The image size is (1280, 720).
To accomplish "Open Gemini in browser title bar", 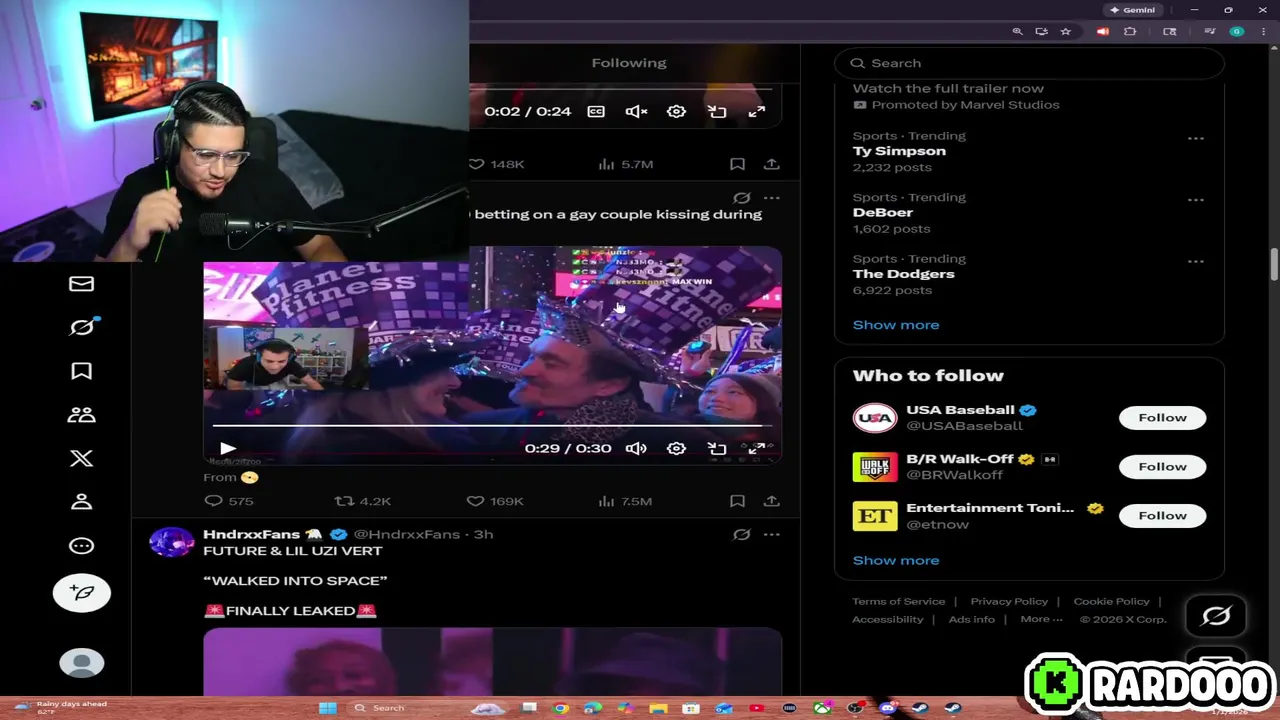I will 1132,10.
